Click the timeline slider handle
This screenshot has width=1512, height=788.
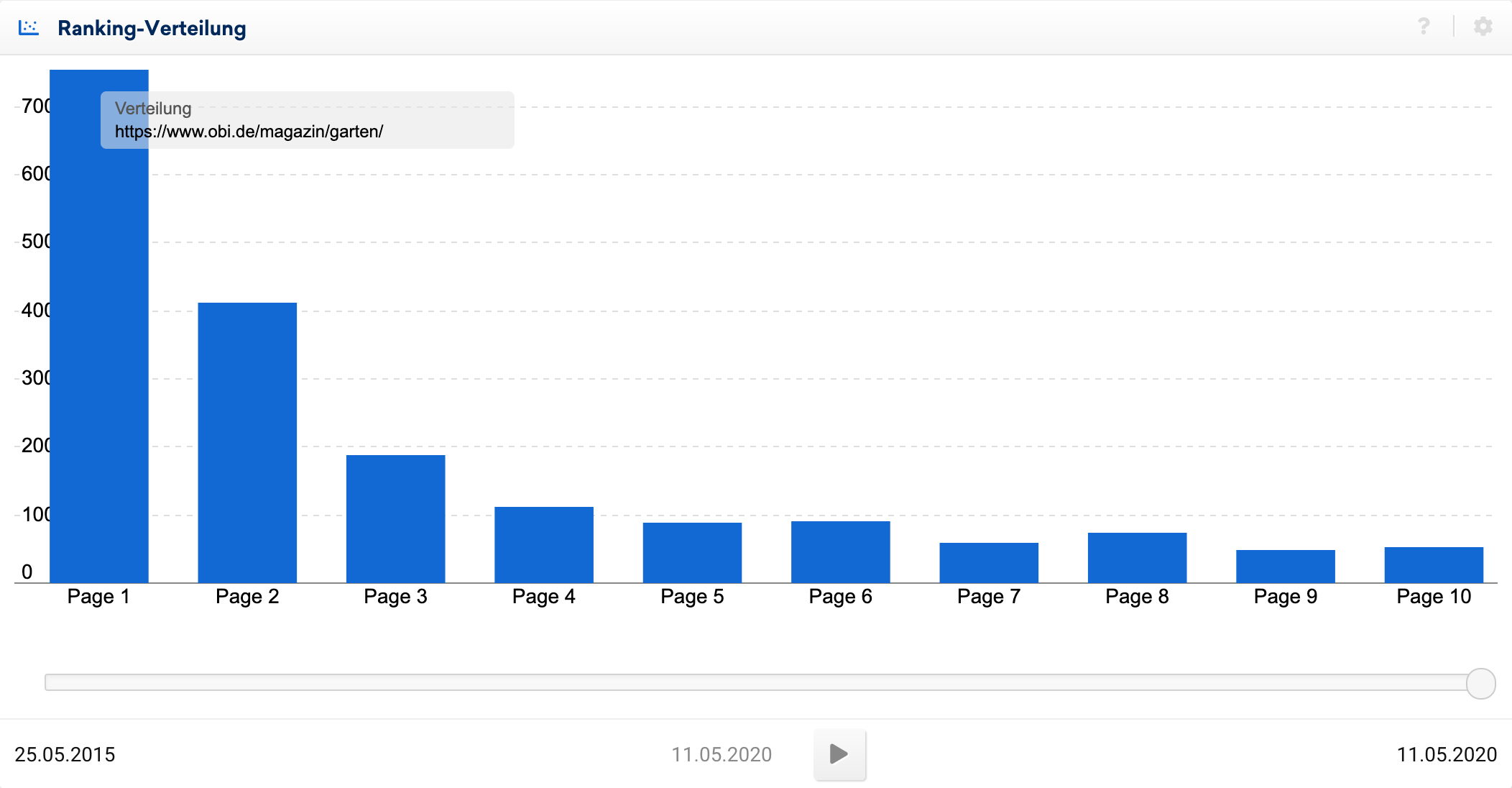[1480, 683]
